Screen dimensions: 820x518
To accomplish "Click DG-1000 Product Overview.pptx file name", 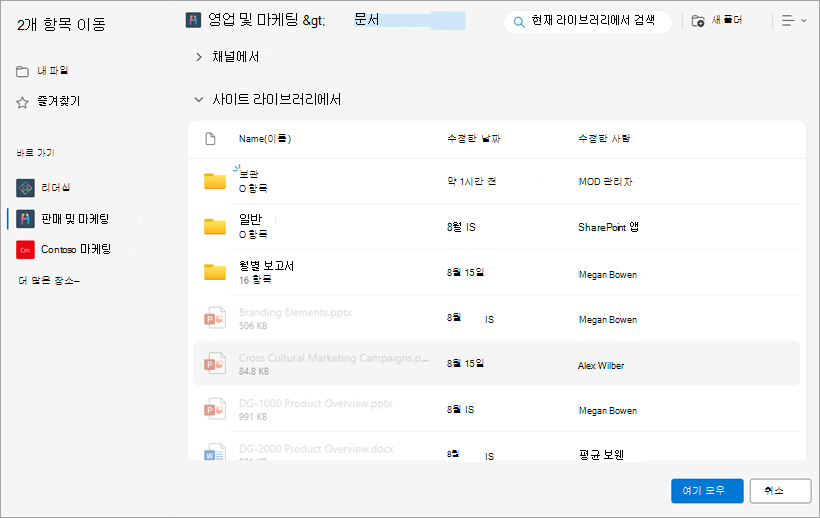I will click(315, 404).
